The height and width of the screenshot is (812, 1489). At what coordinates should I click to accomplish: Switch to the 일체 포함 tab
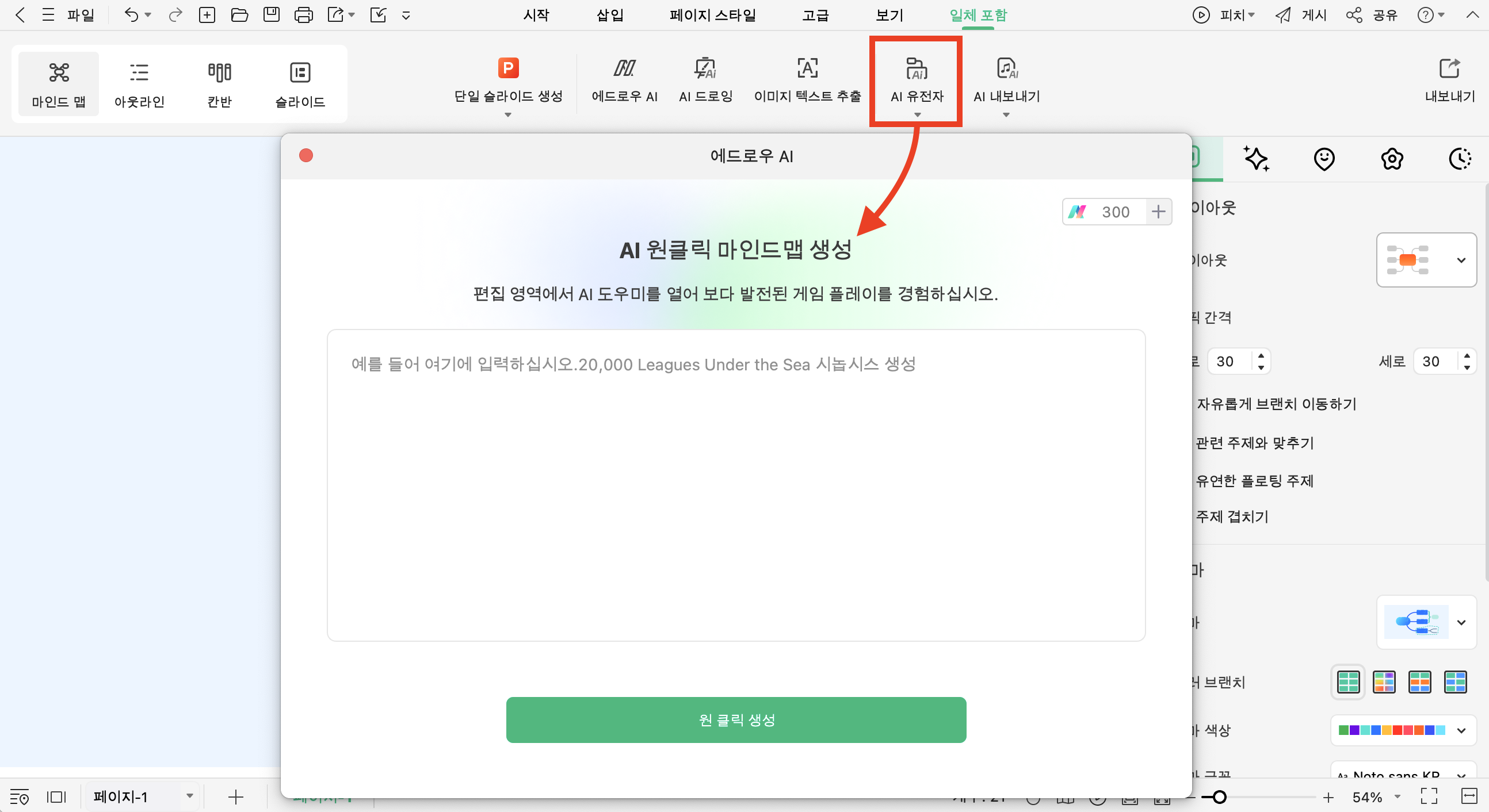(x=978, y=15)
